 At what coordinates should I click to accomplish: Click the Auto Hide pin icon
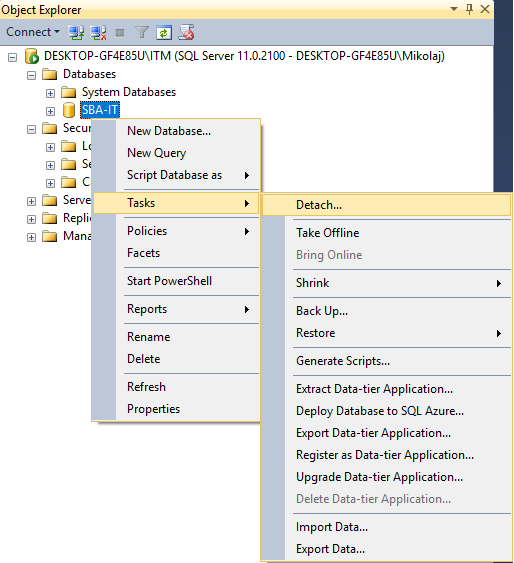[469, 9]
